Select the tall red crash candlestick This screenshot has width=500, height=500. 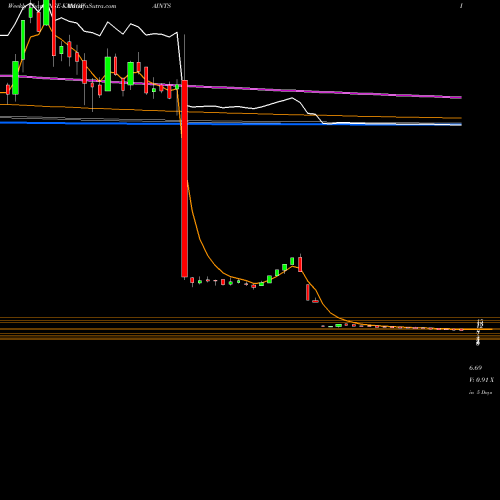184,178
